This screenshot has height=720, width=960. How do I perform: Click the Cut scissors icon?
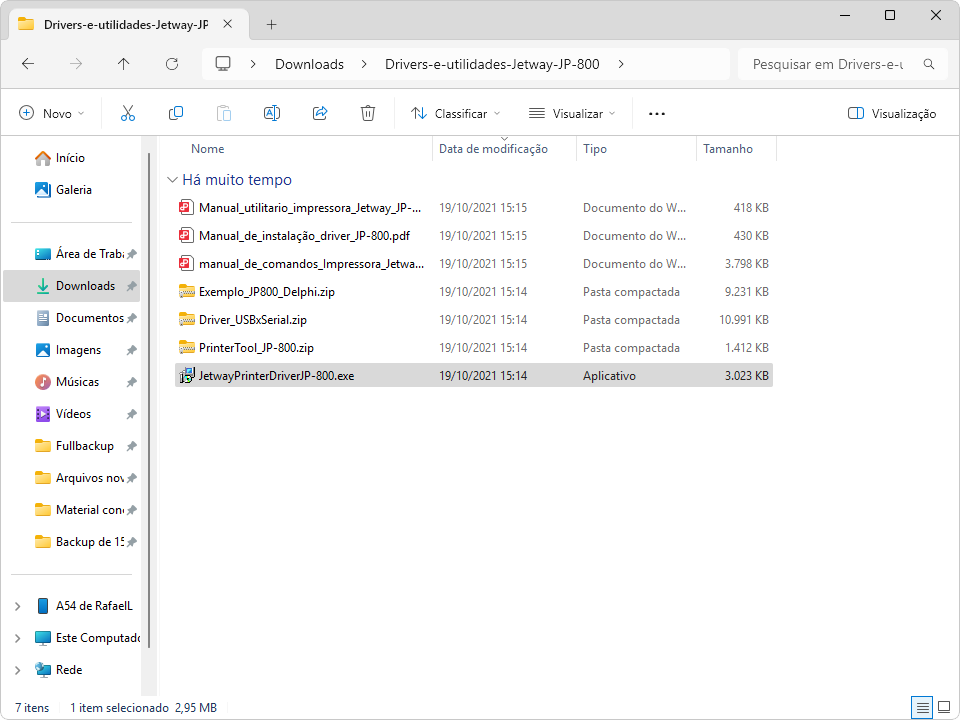pos(127,113)
